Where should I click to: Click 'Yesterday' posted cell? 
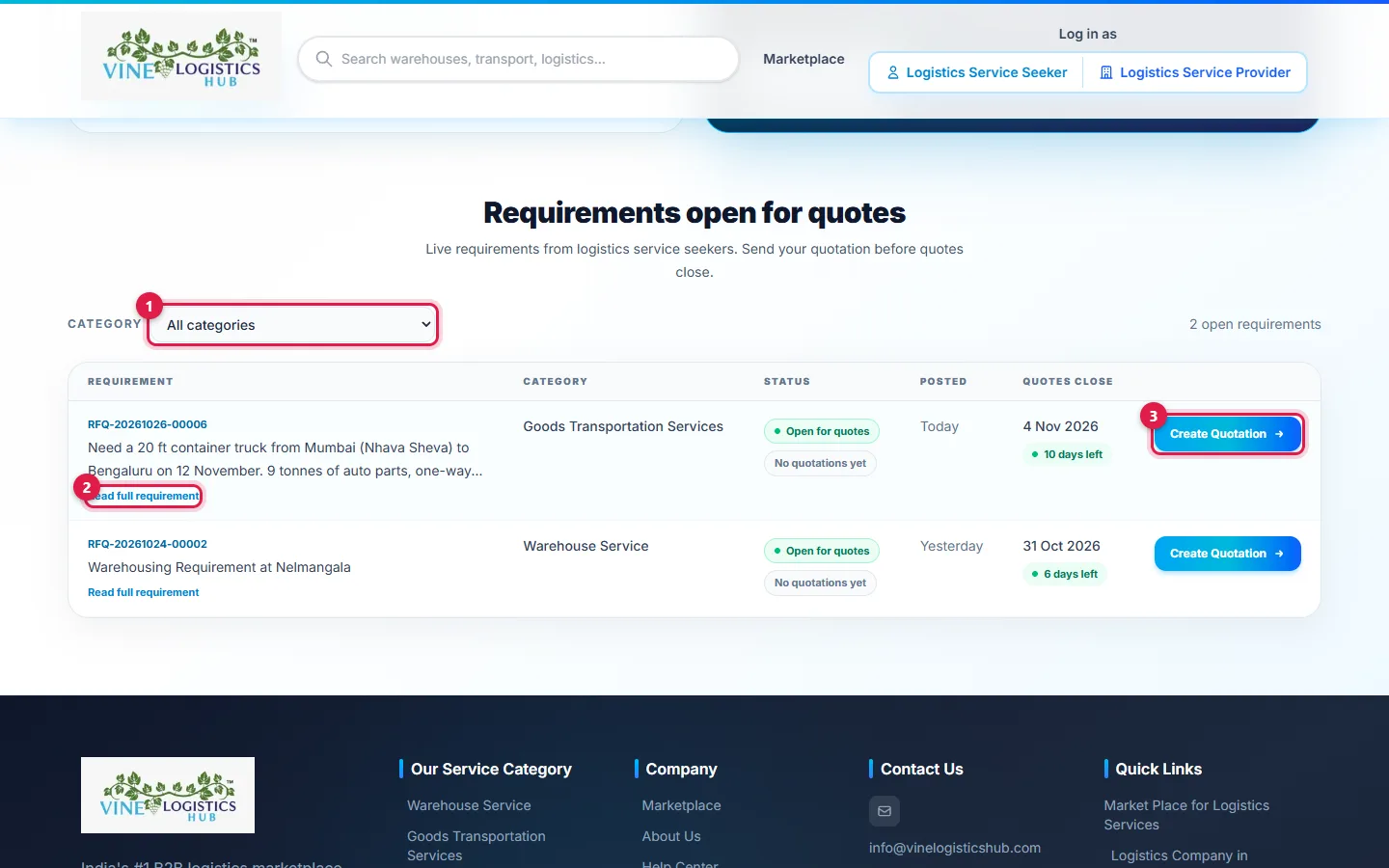click(x=951, y=546)
